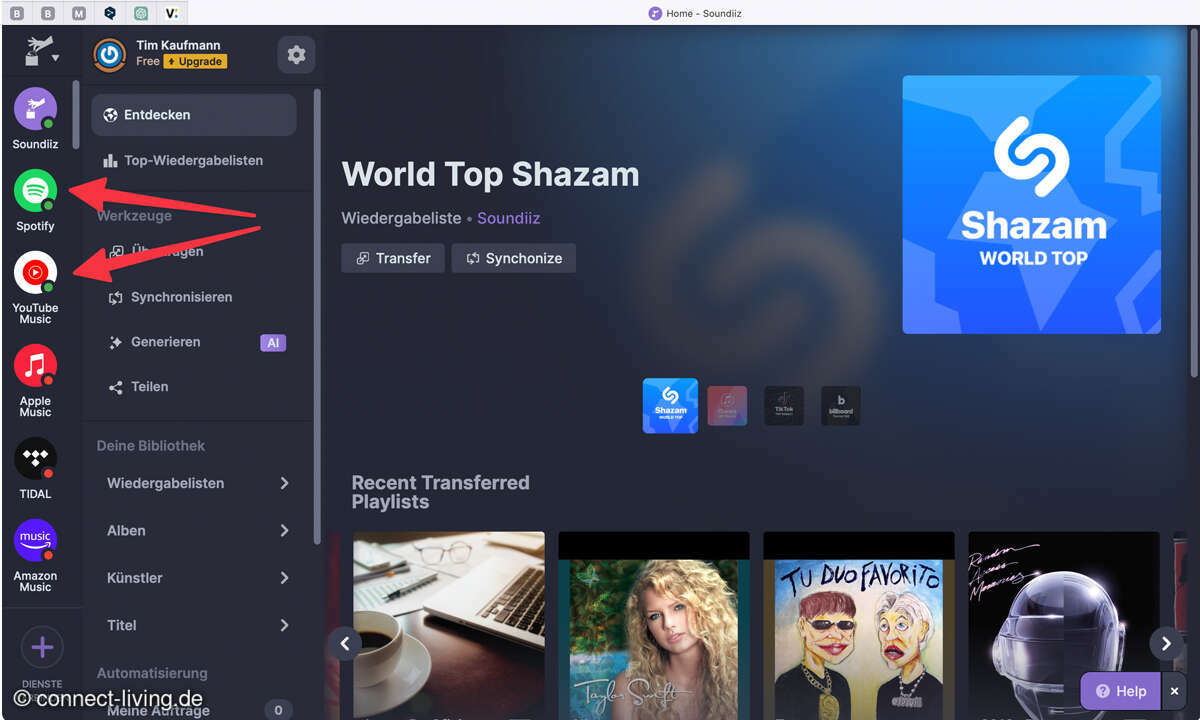Select the Spotify service icon
The image size is (1200, 720).
(x=35, y=191)
